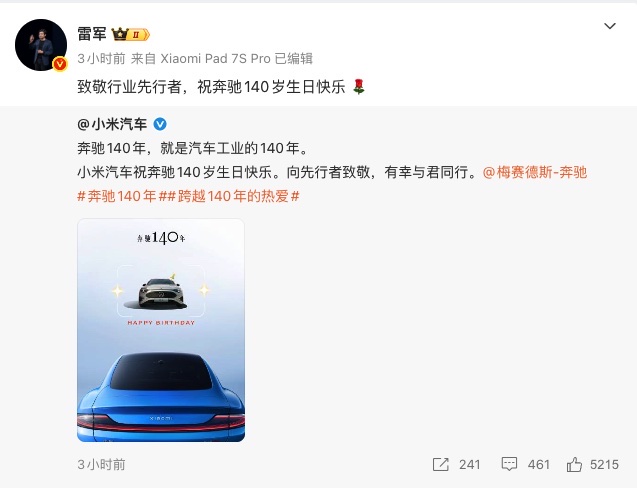Image resolution: width=637 pixels, height=490 pixels.
Task: Click the gold crown membership badge
Action: coord(130,35)
